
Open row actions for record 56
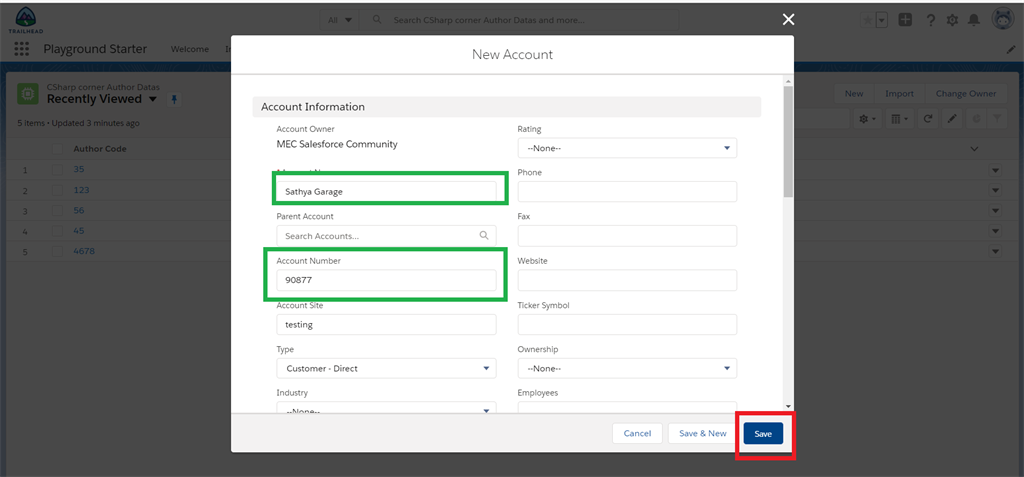coord(995,210)
